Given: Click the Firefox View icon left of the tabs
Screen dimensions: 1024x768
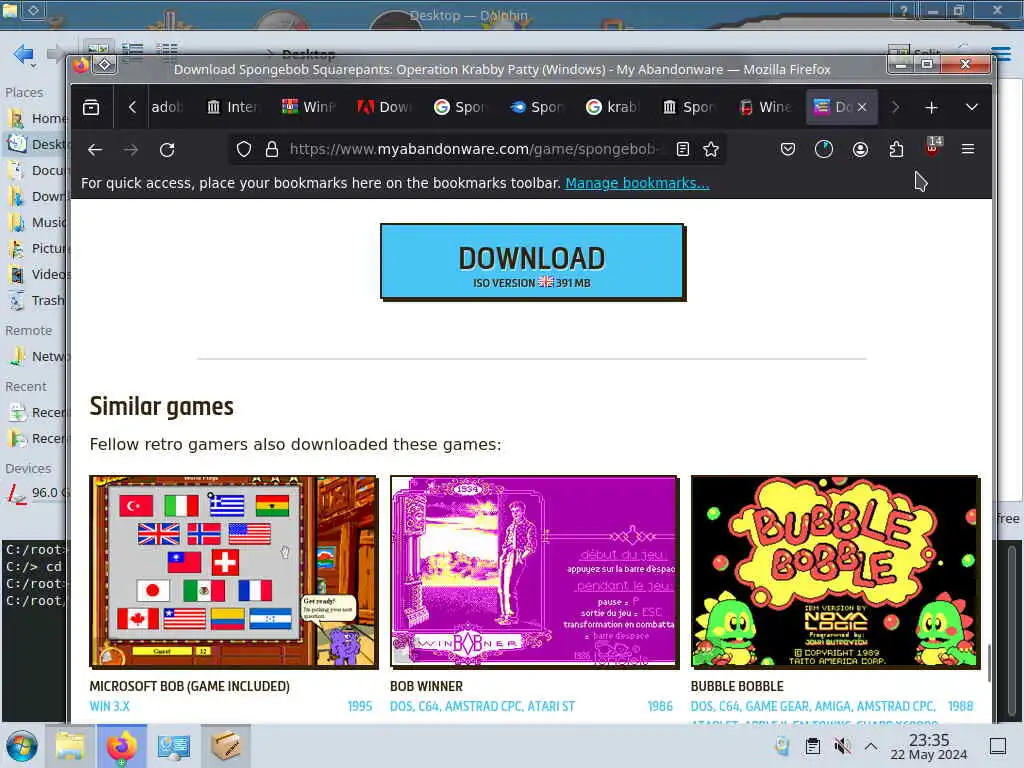Looking at the screenshot, I should click(91, 107).
